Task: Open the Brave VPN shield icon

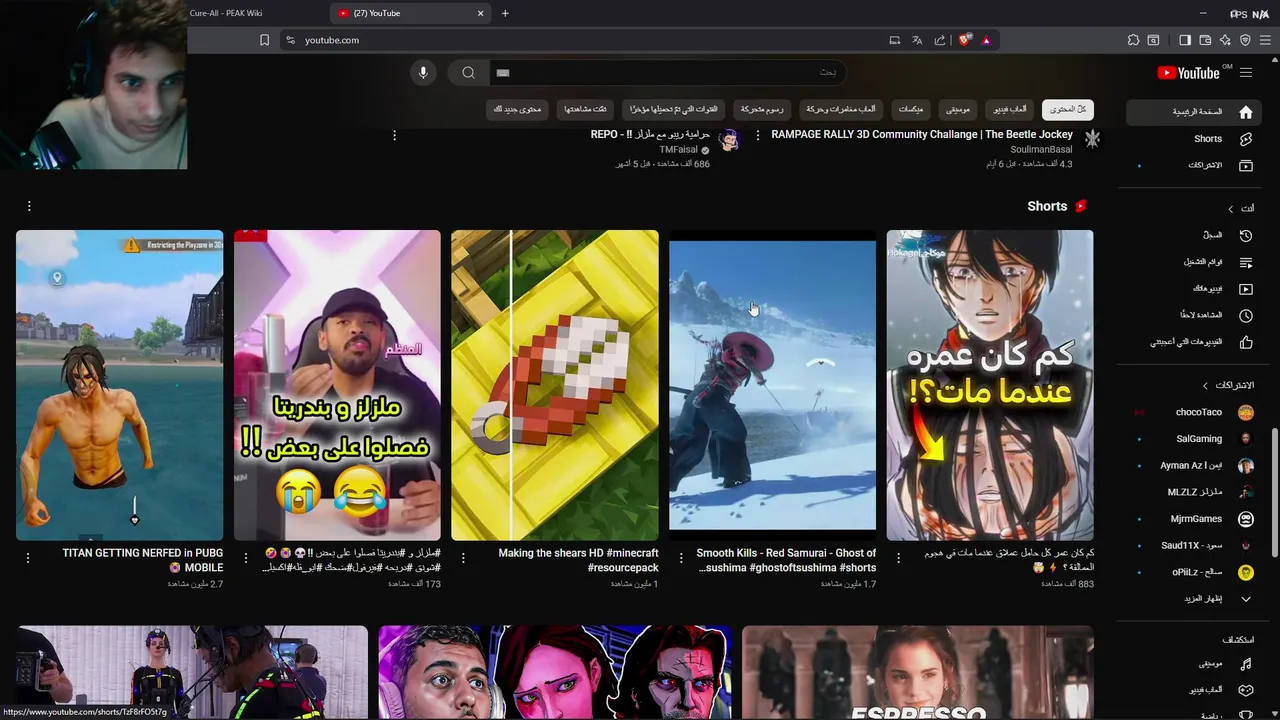Action: click(1245, 40)
